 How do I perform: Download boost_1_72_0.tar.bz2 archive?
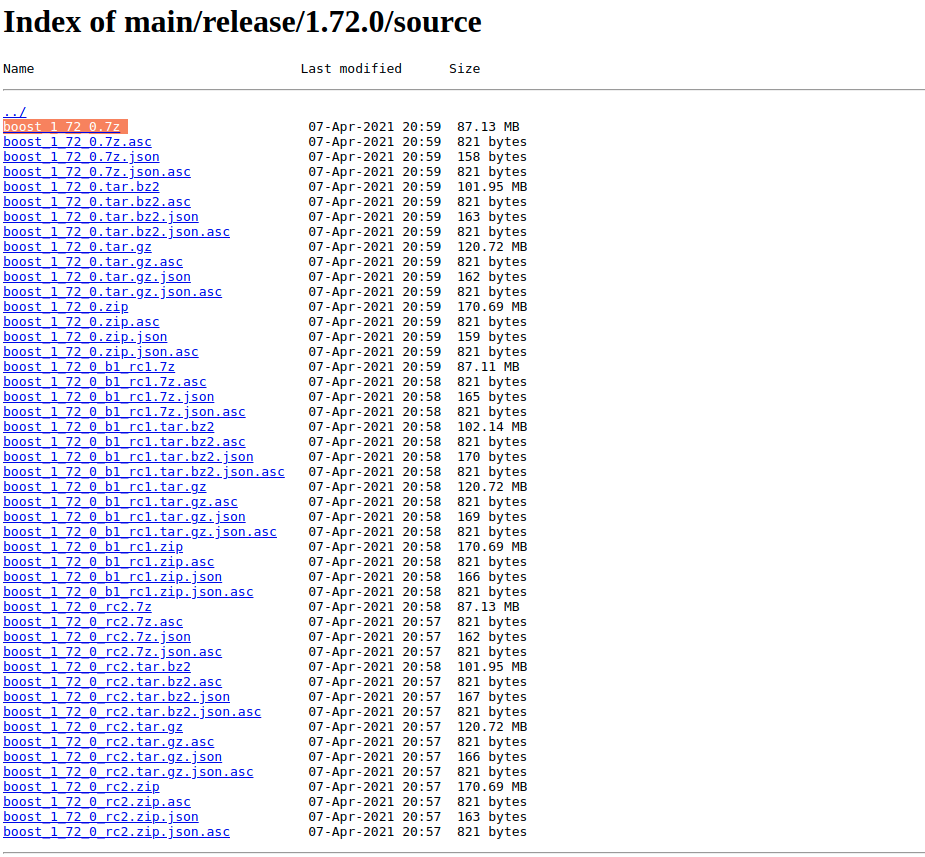81,186
